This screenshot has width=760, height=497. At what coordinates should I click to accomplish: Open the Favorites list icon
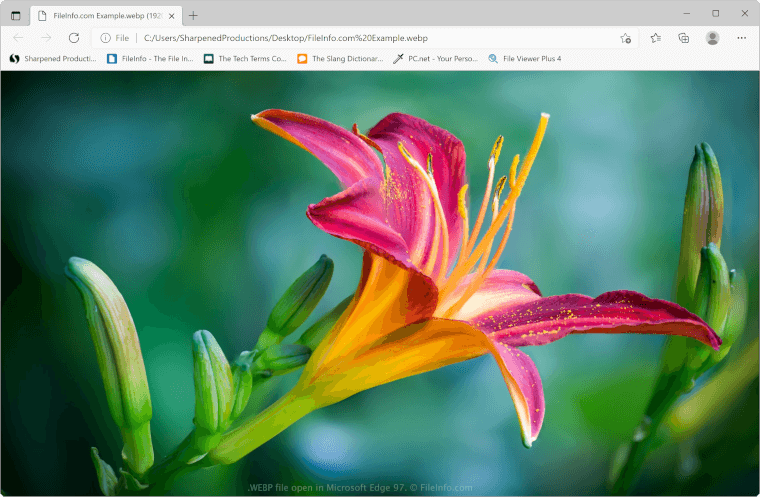point(655,38)
